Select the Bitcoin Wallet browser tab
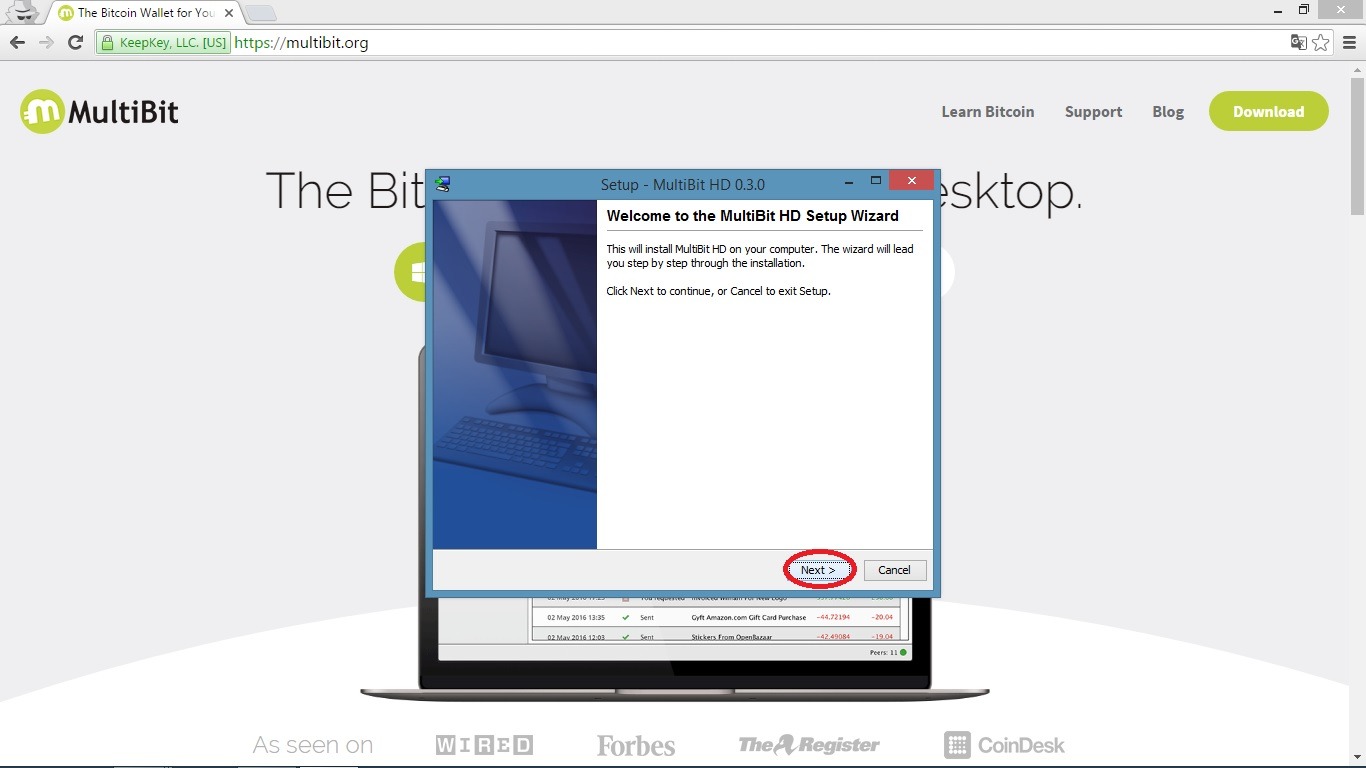Screen dimensions: 1366x768 coord(140,13)
